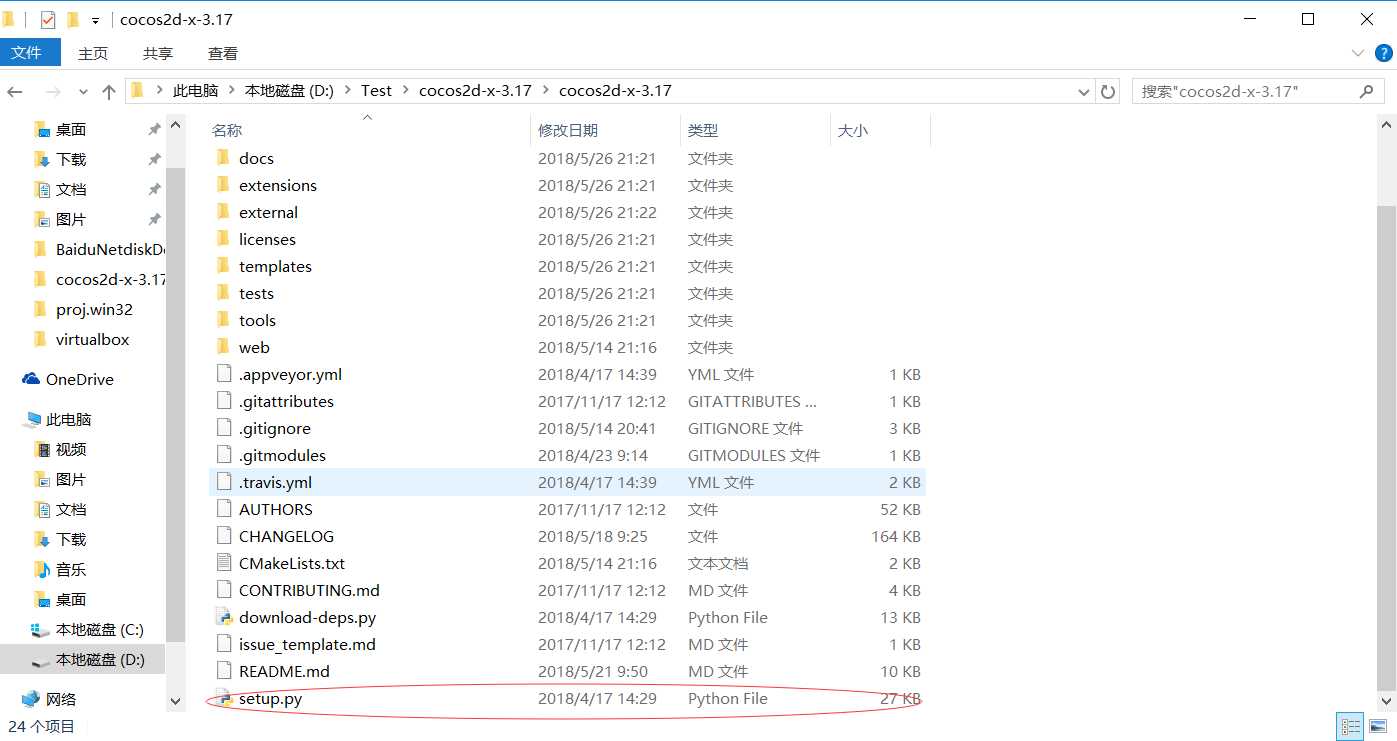Open proj.win32 folder in sidebar
1397x741 pixels.
pos(94,309)
